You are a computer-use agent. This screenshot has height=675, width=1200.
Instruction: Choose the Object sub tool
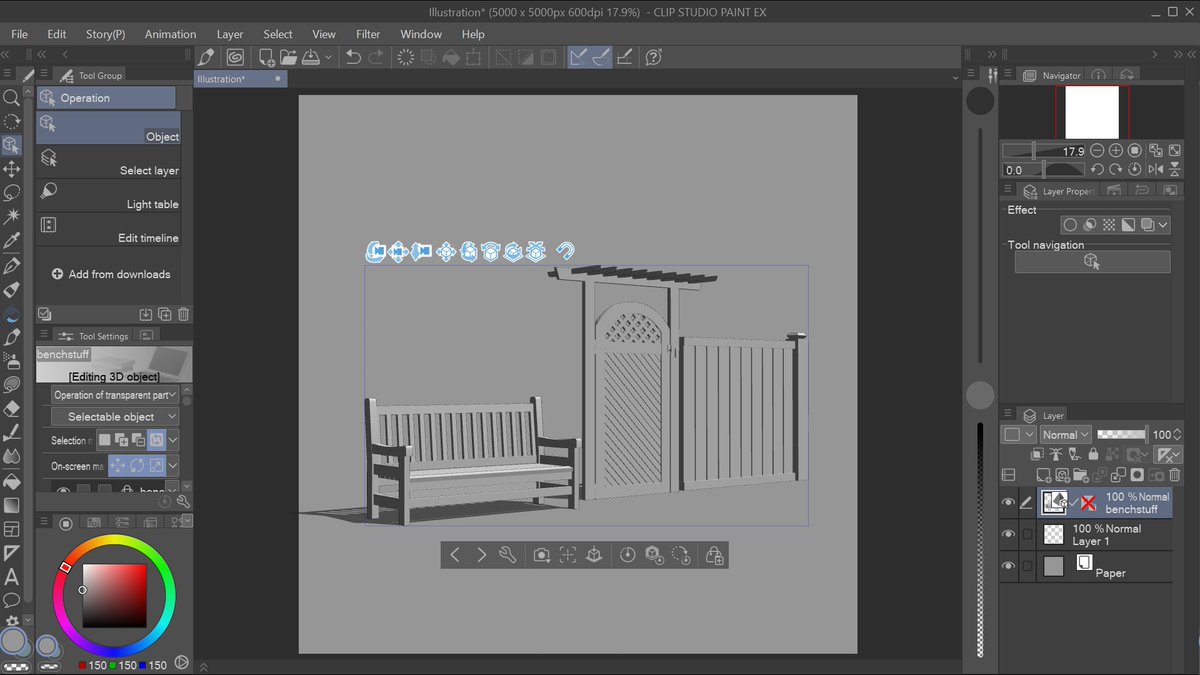pos(108,128)
